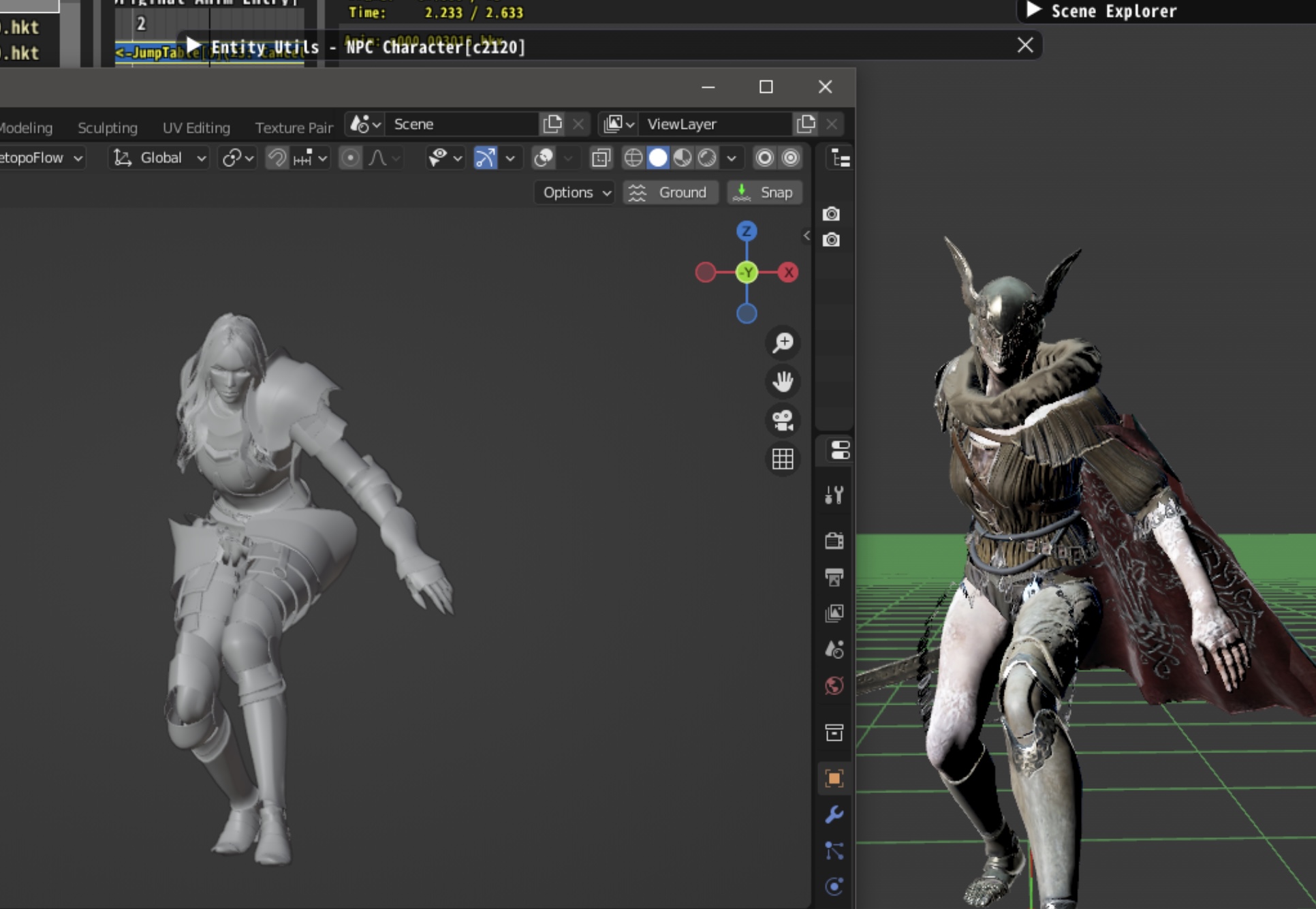1316x909 pixels.
Task: Open World properties globe tab
Action: [x=834, y=685]
